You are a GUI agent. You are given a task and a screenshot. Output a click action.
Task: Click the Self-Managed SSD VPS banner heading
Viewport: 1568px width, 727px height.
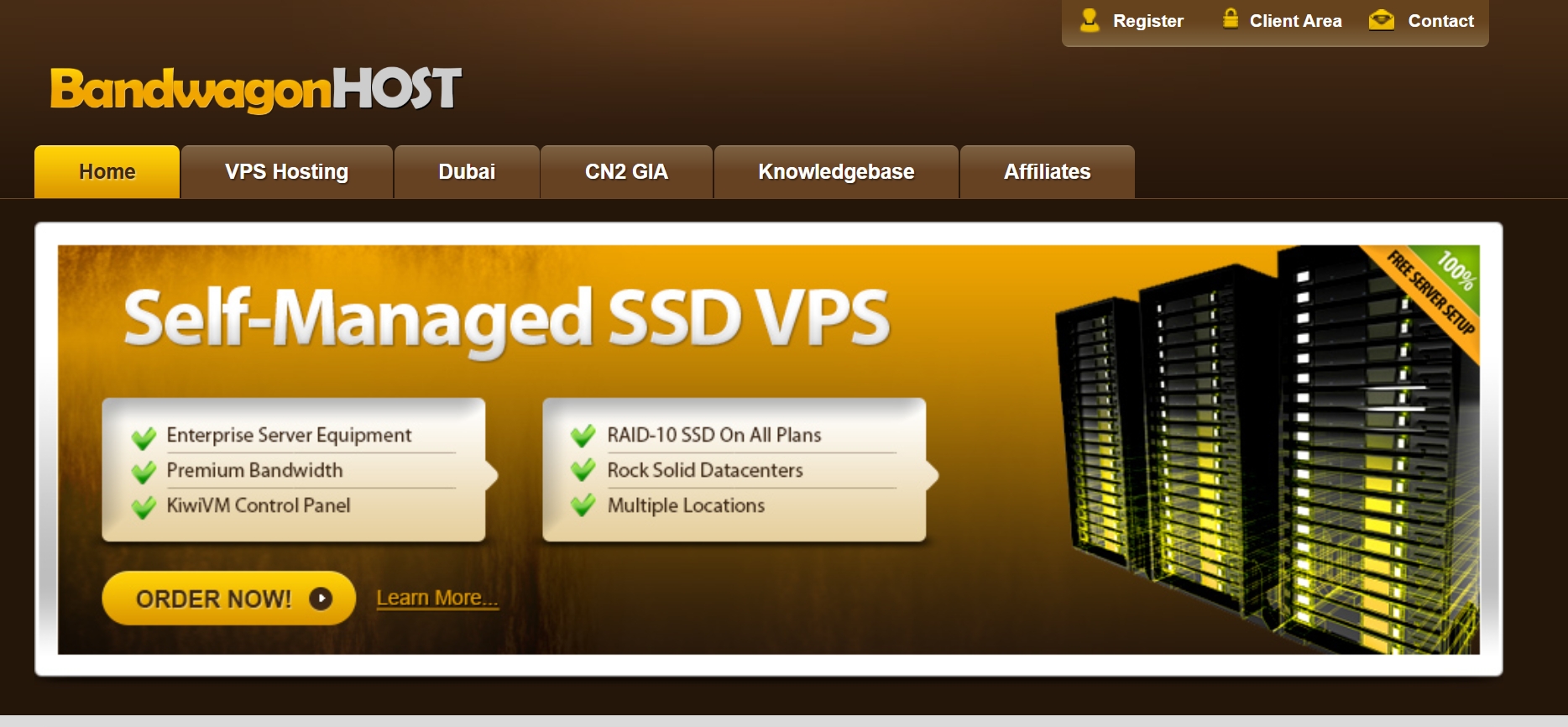click(506, 321)
